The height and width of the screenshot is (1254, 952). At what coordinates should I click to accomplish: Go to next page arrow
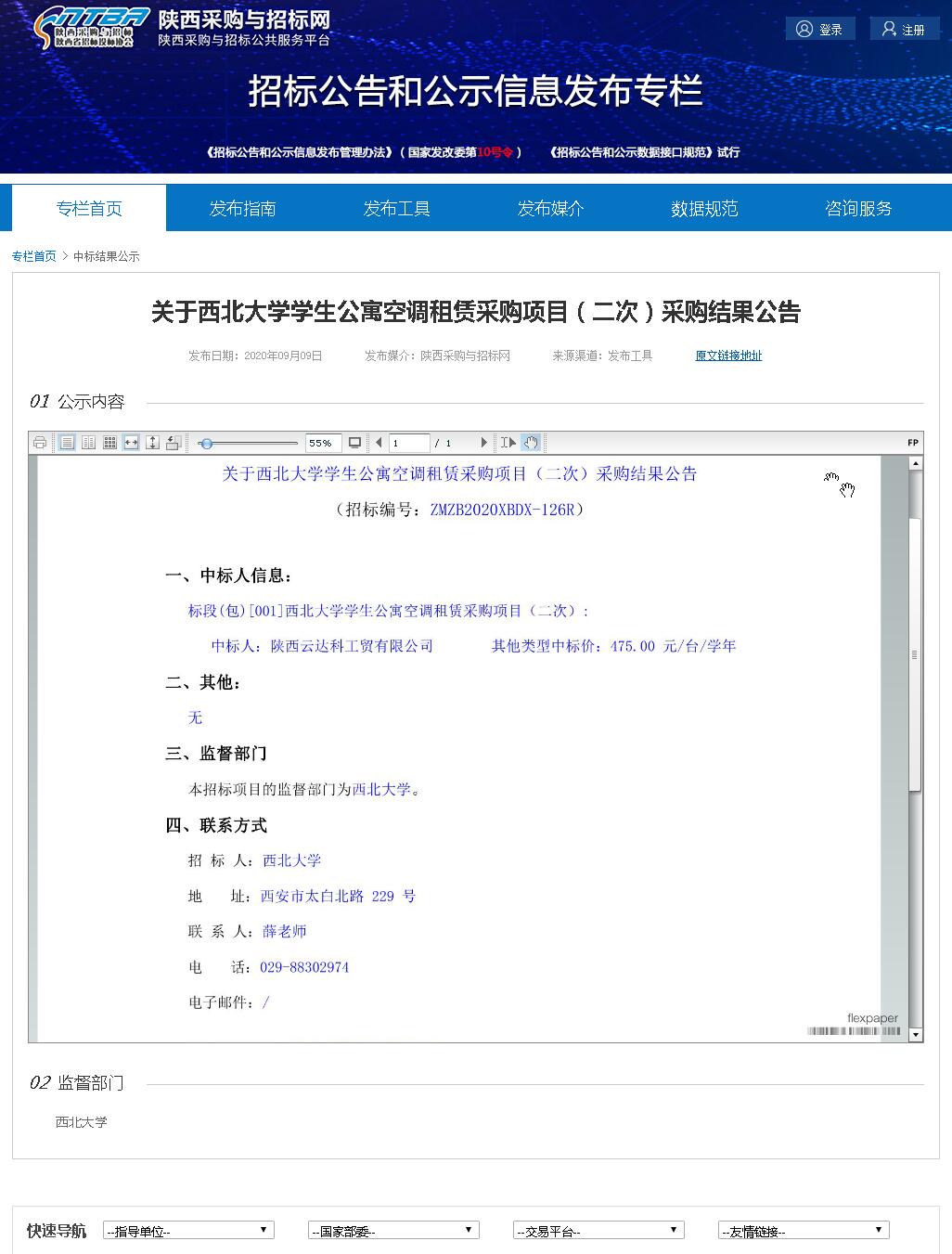coord(483,443)
